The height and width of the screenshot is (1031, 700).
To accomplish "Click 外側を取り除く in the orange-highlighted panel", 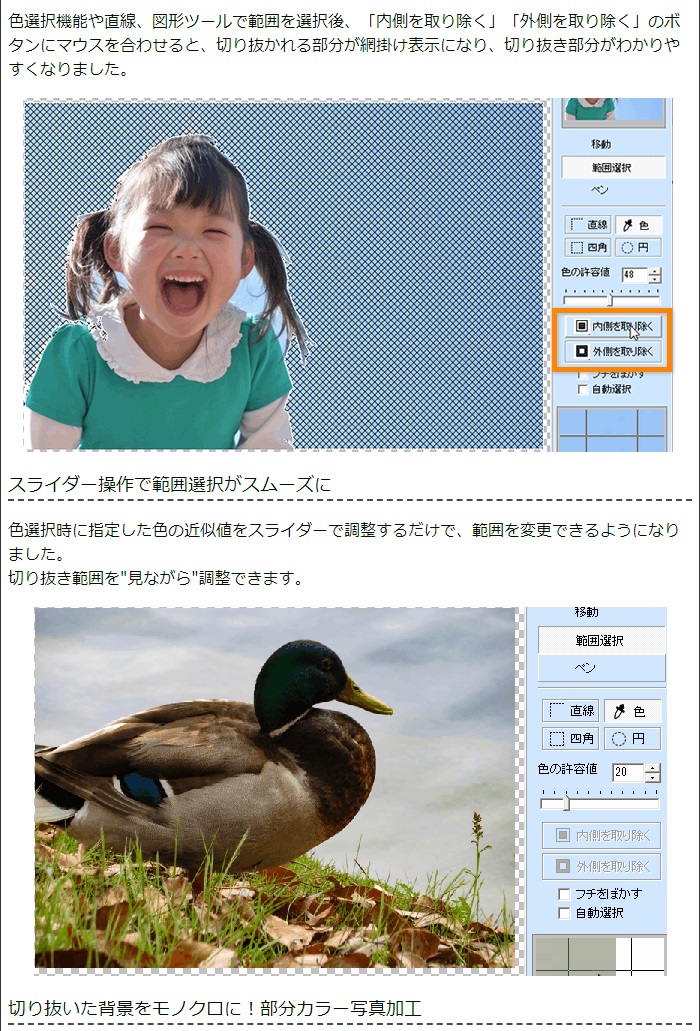I will [613, 351].
